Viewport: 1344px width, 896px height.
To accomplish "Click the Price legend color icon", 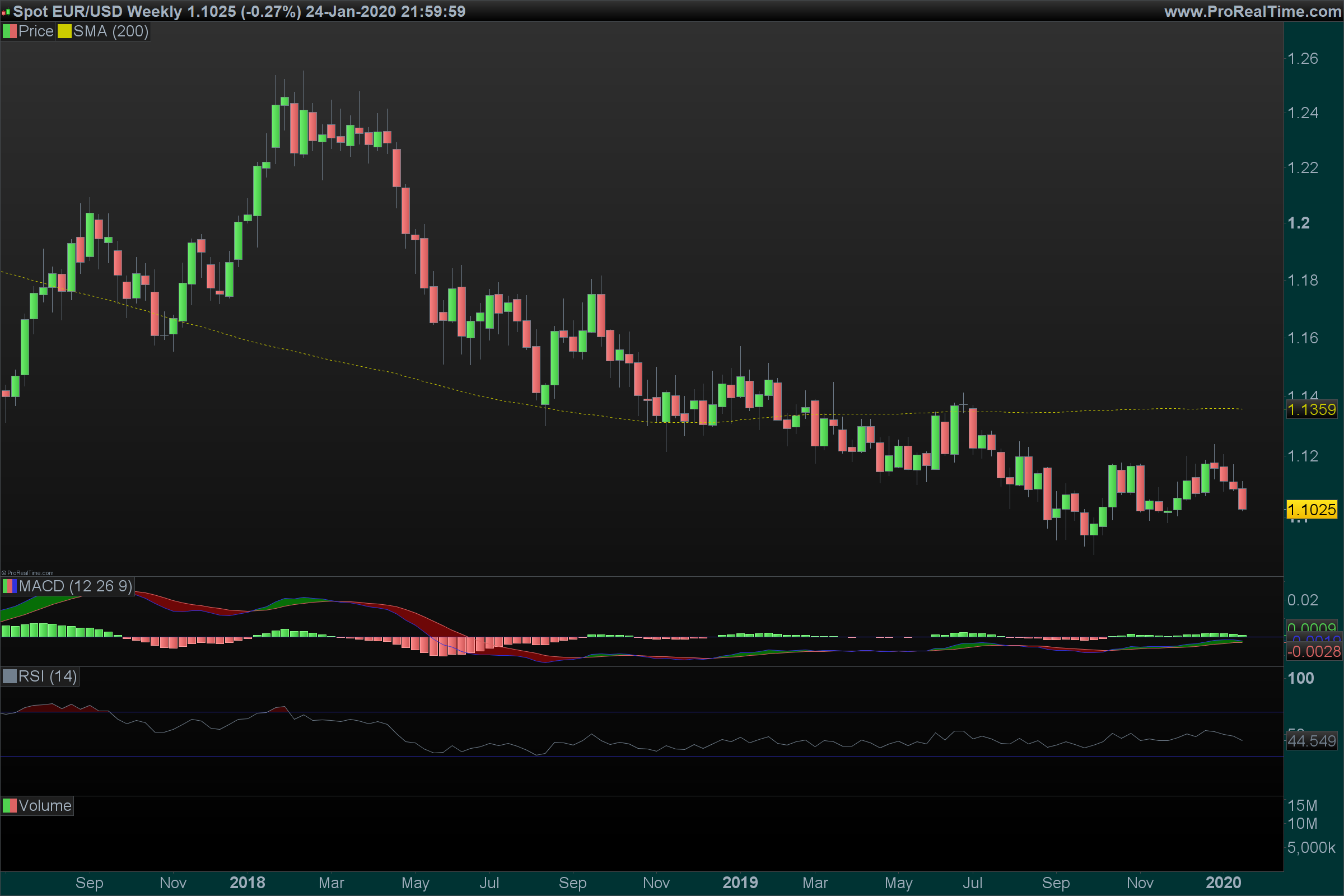I will click(10, 31).
